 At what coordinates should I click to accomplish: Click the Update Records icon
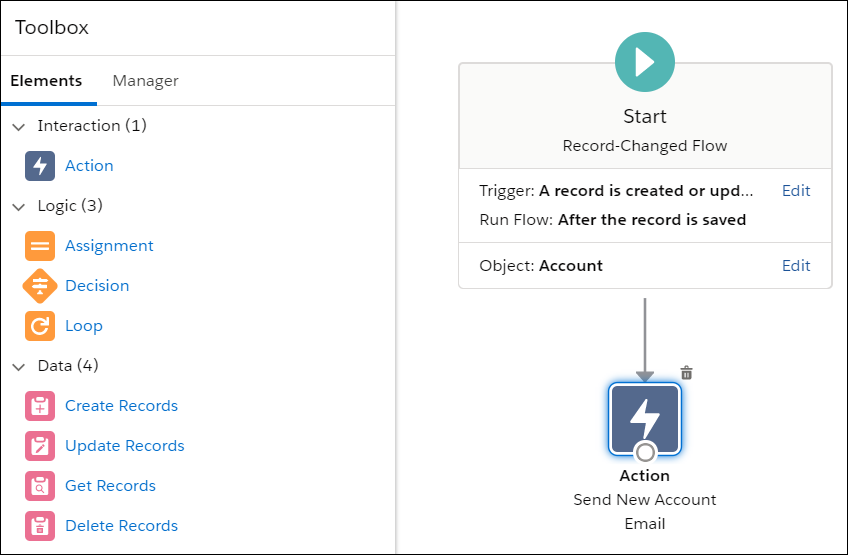(40, 446)
